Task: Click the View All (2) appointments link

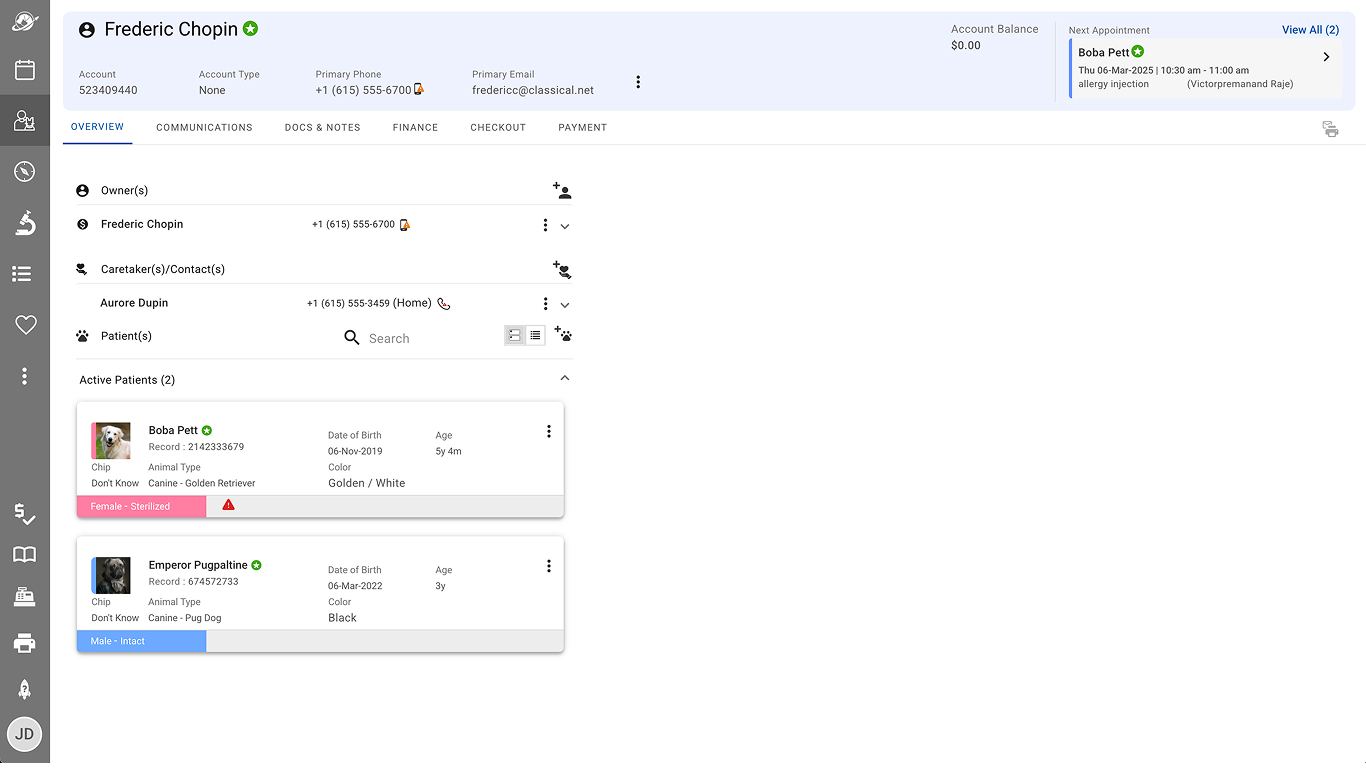Action: [1310, 30]
